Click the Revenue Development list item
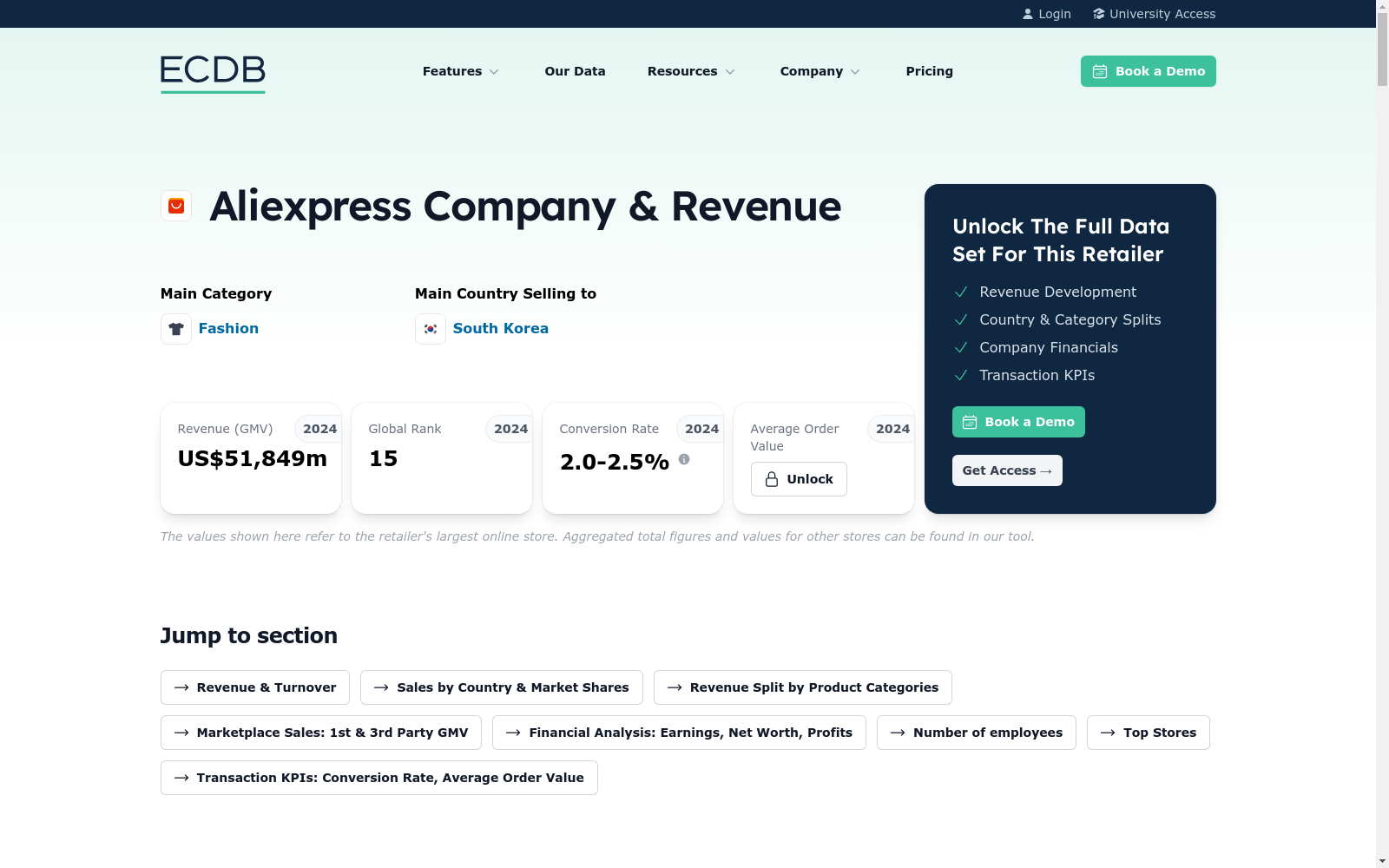Viewport: 1389px width, 868px height. [x=1057, y=292]
